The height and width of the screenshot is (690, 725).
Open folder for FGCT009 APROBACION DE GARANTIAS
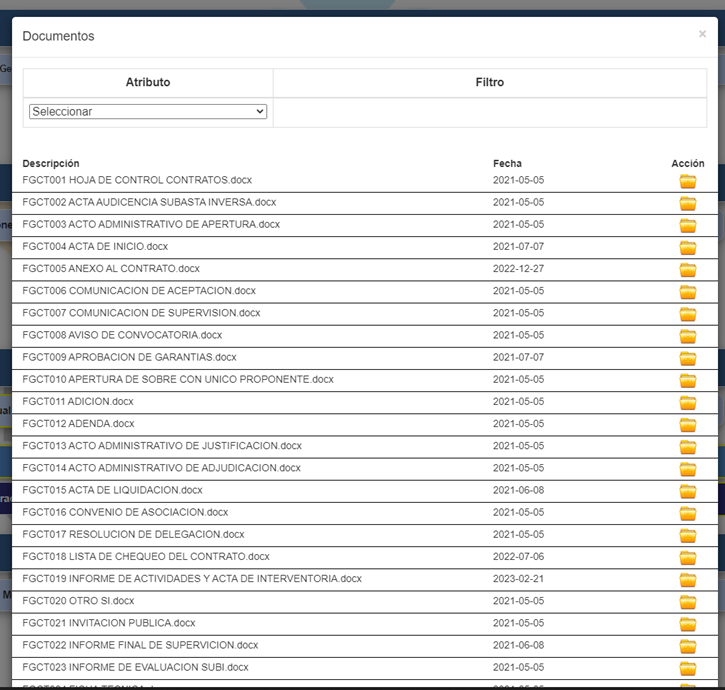[x=687, y=358]
